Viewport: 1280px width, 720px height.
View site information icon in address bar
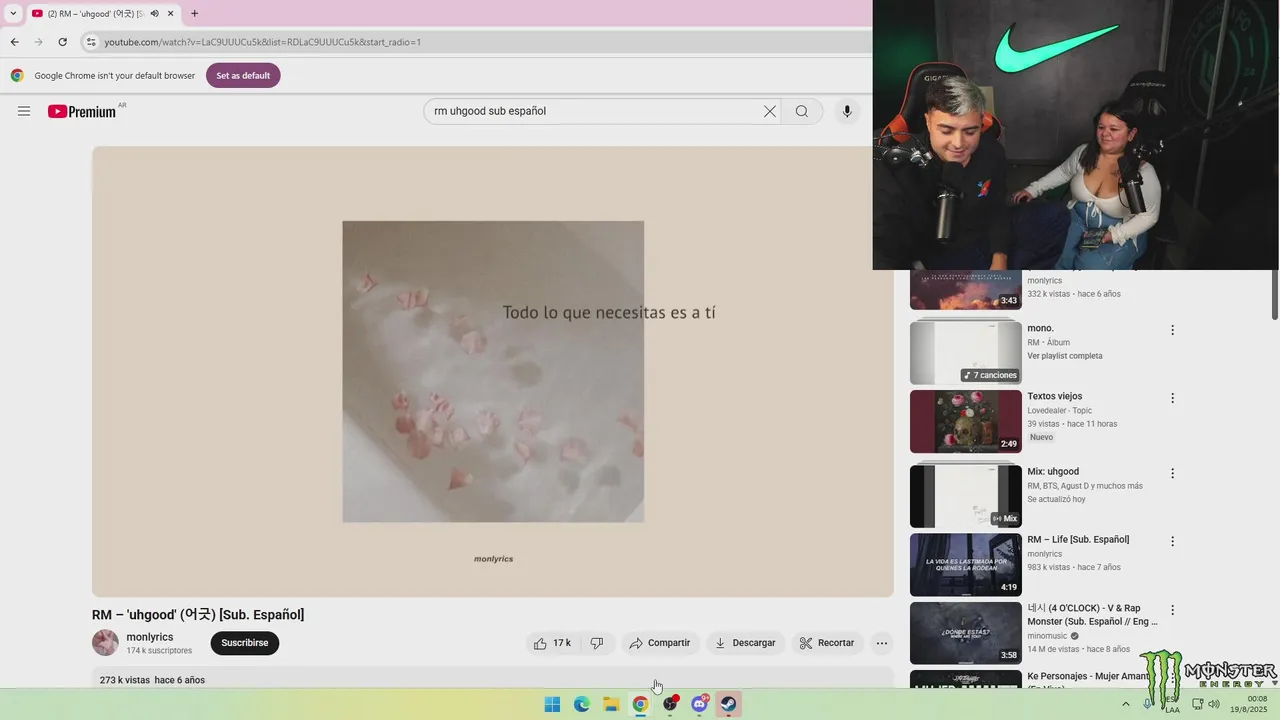(x=91, y=42)
